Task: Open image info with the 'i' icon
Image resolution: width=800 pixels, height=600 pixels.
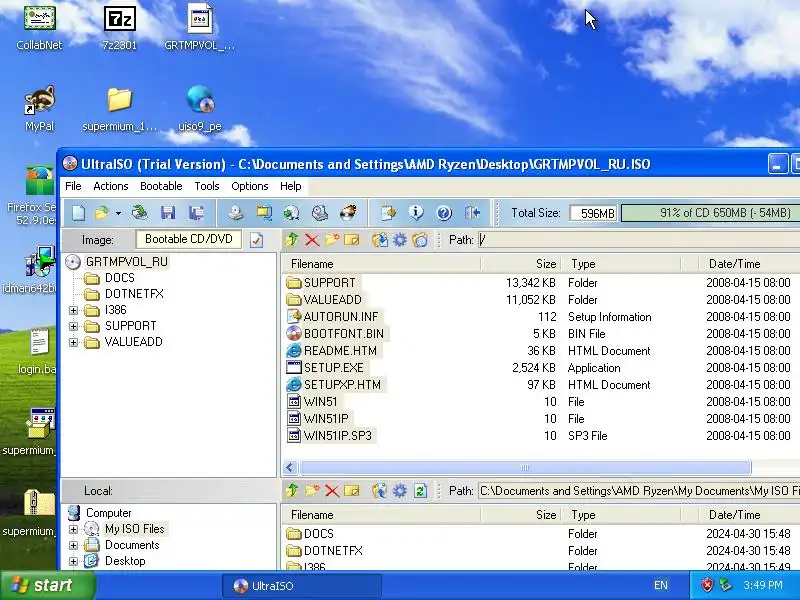Action: pos(416,213)
